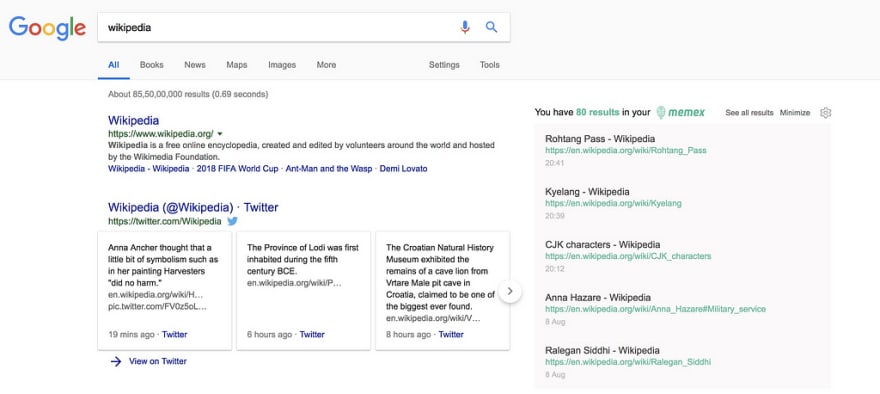This screenshot has height=394, width=880.
Task: Open the Tools menu
Action: (x=489, y=65)
